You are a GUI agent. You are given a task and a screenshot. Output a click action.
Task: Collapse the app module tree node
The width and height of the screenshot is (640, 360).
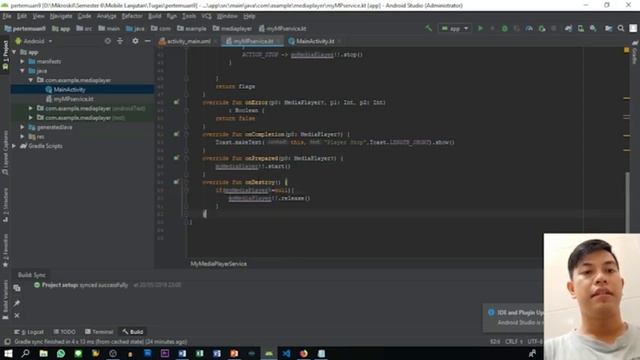14,52
